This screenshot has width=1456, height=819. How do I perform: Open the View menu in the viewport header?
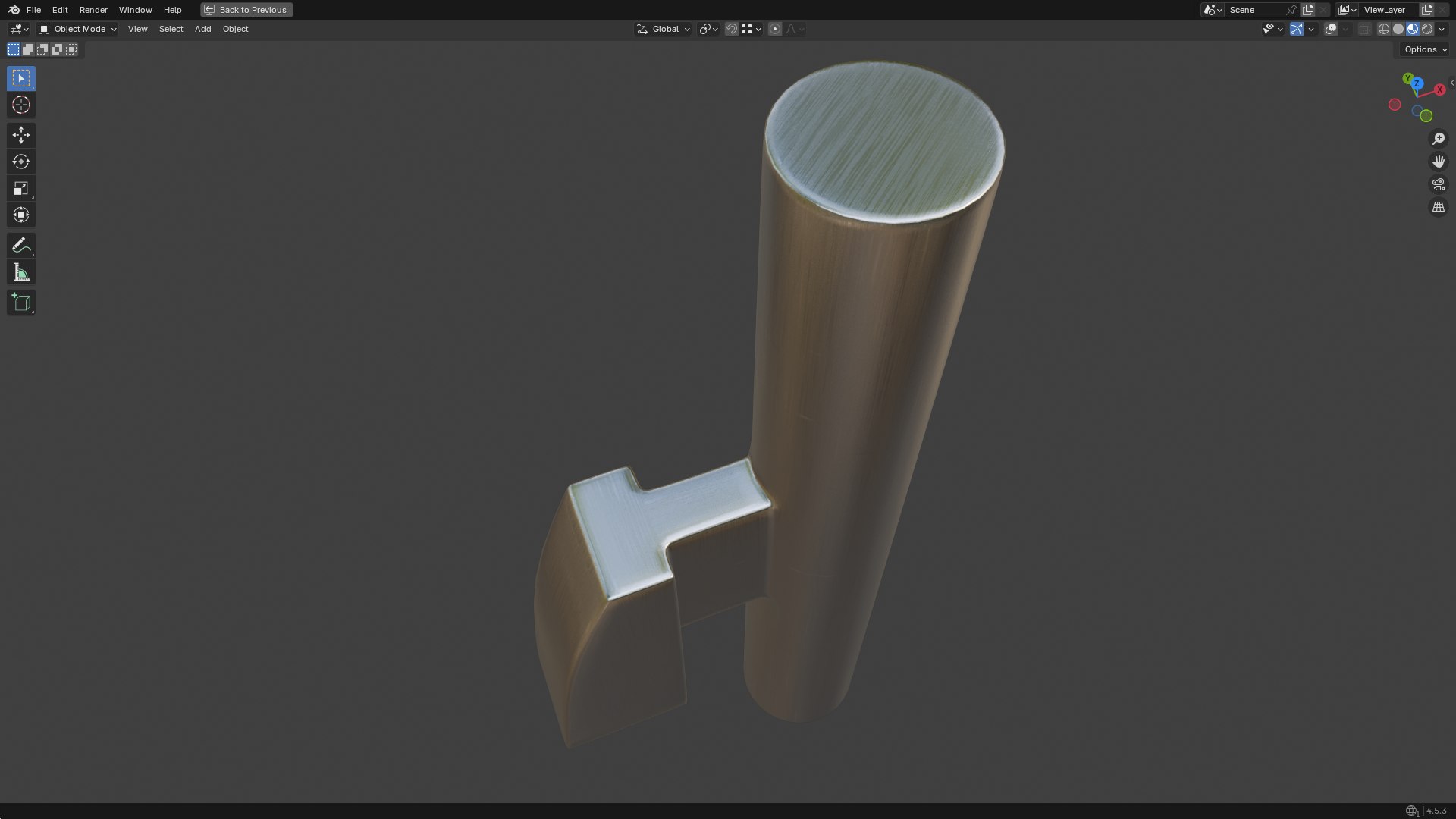(x=138, y=29)
